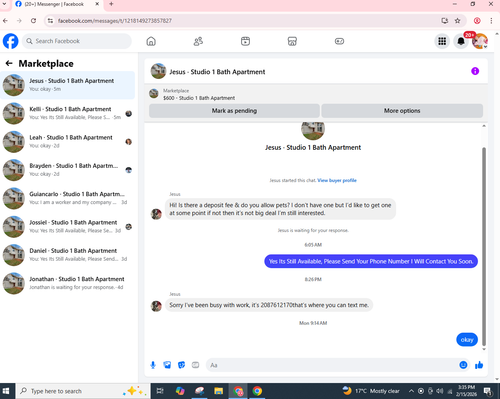
Task: Click Jesus chat header title
Action: (x=217, y=72)
